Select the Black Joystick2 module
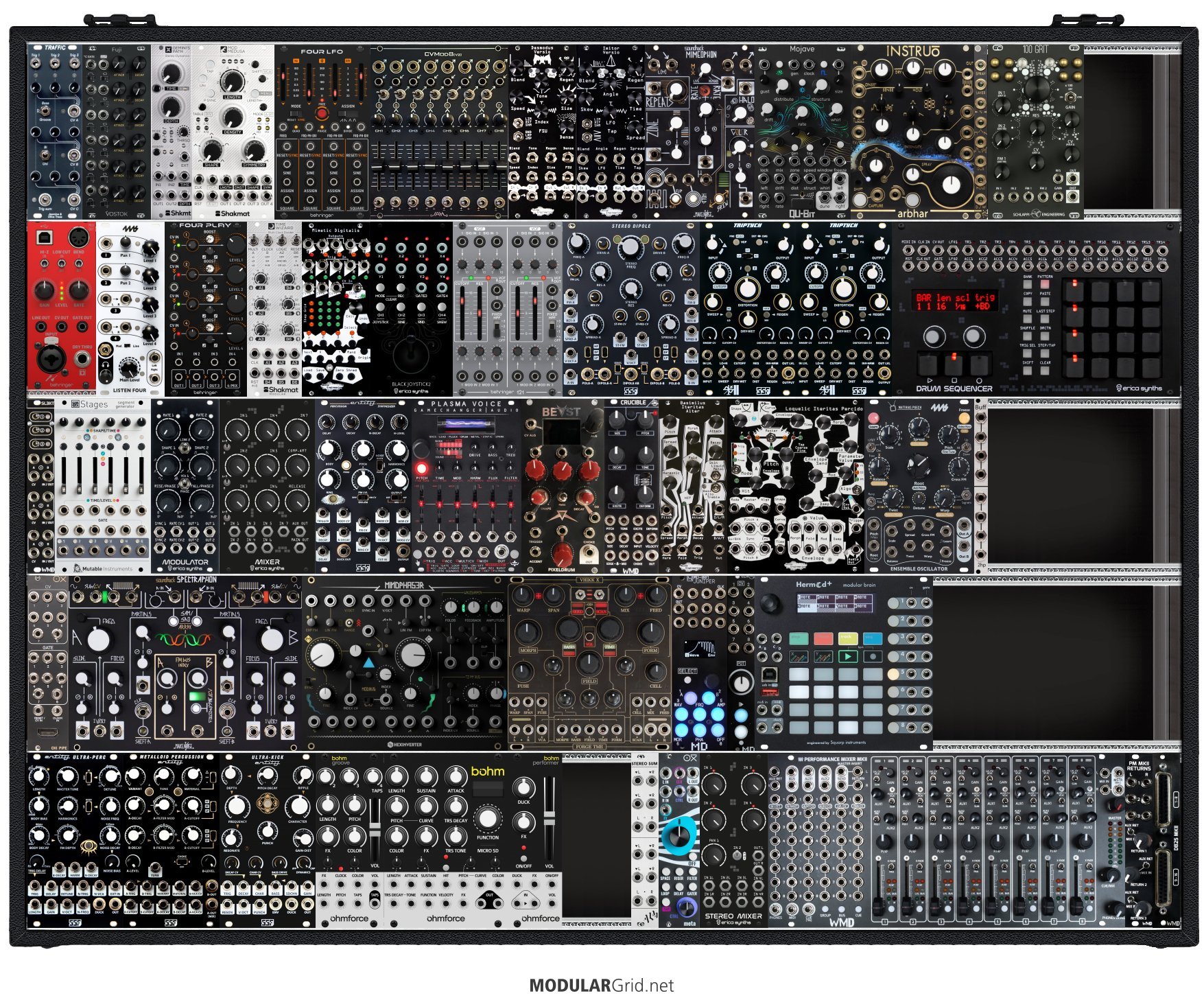 point(412,308)
